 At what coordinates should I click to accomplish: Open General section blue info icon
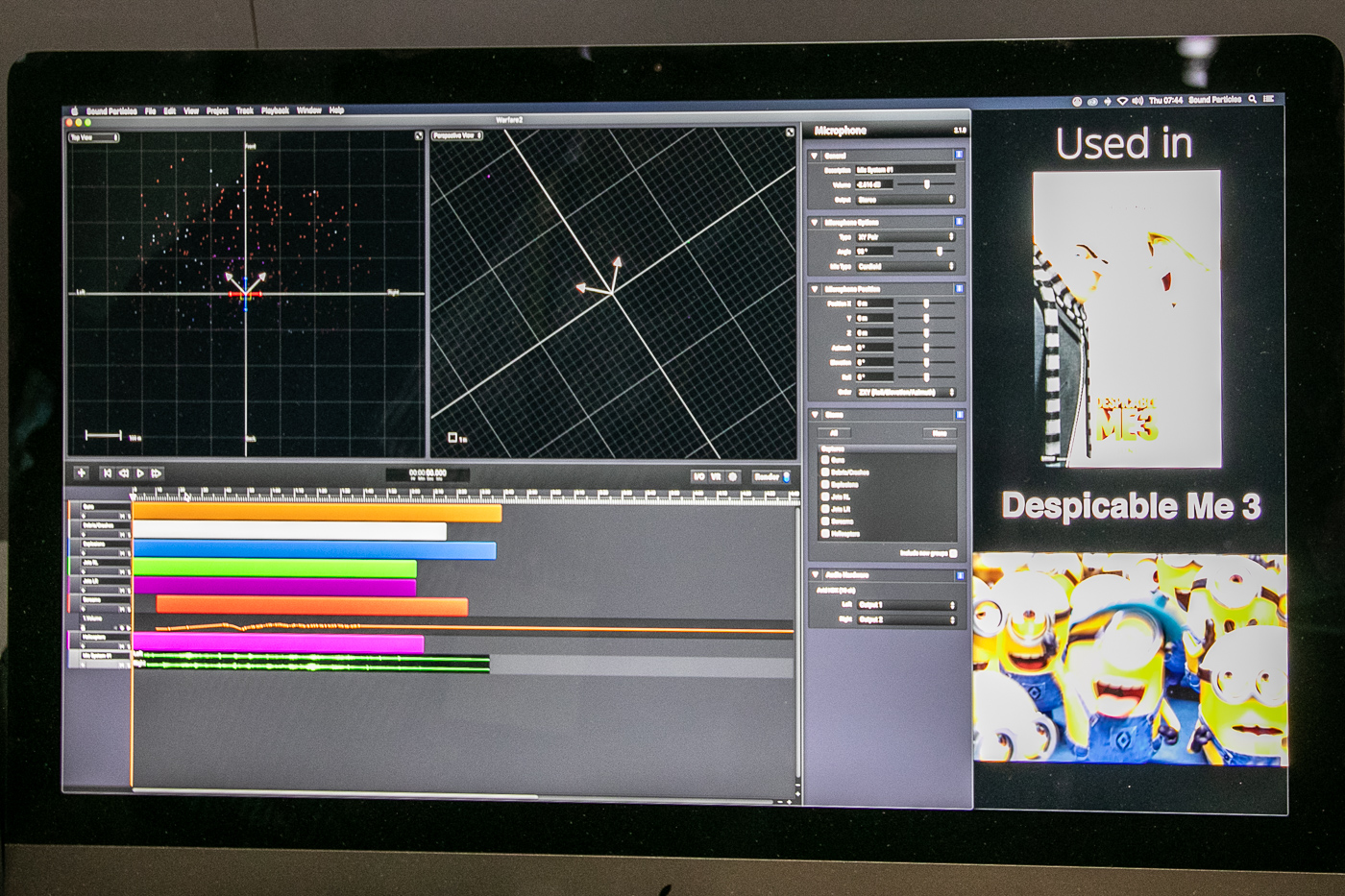958,154
